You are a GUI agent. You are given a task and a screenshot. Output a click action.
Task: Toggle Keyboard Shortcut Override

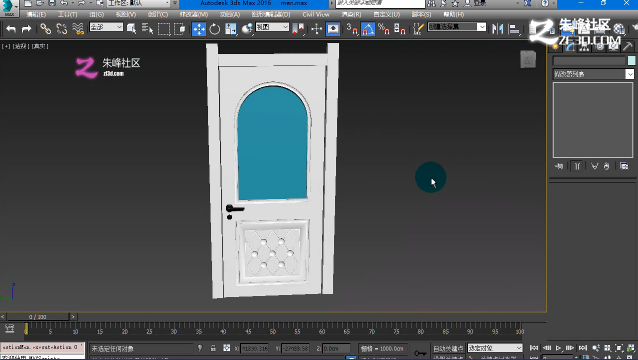[x=333, y=29]
